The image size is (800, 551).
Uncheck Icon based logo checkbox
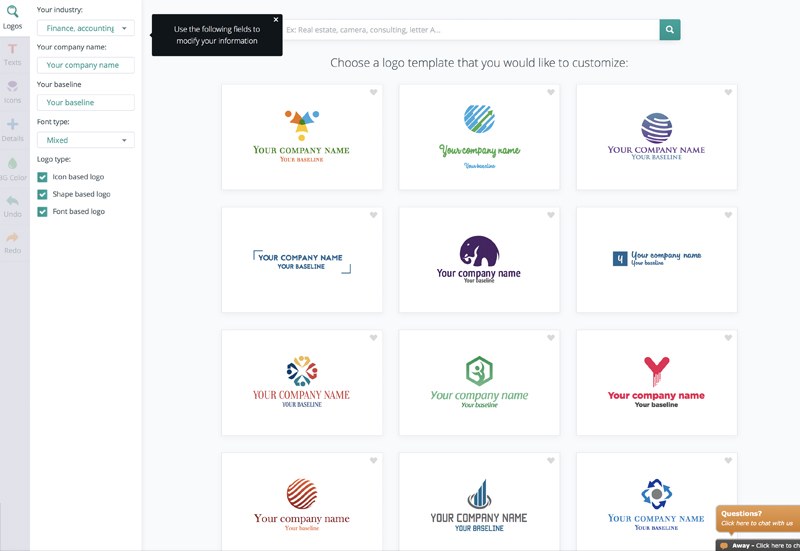(42, 177)
